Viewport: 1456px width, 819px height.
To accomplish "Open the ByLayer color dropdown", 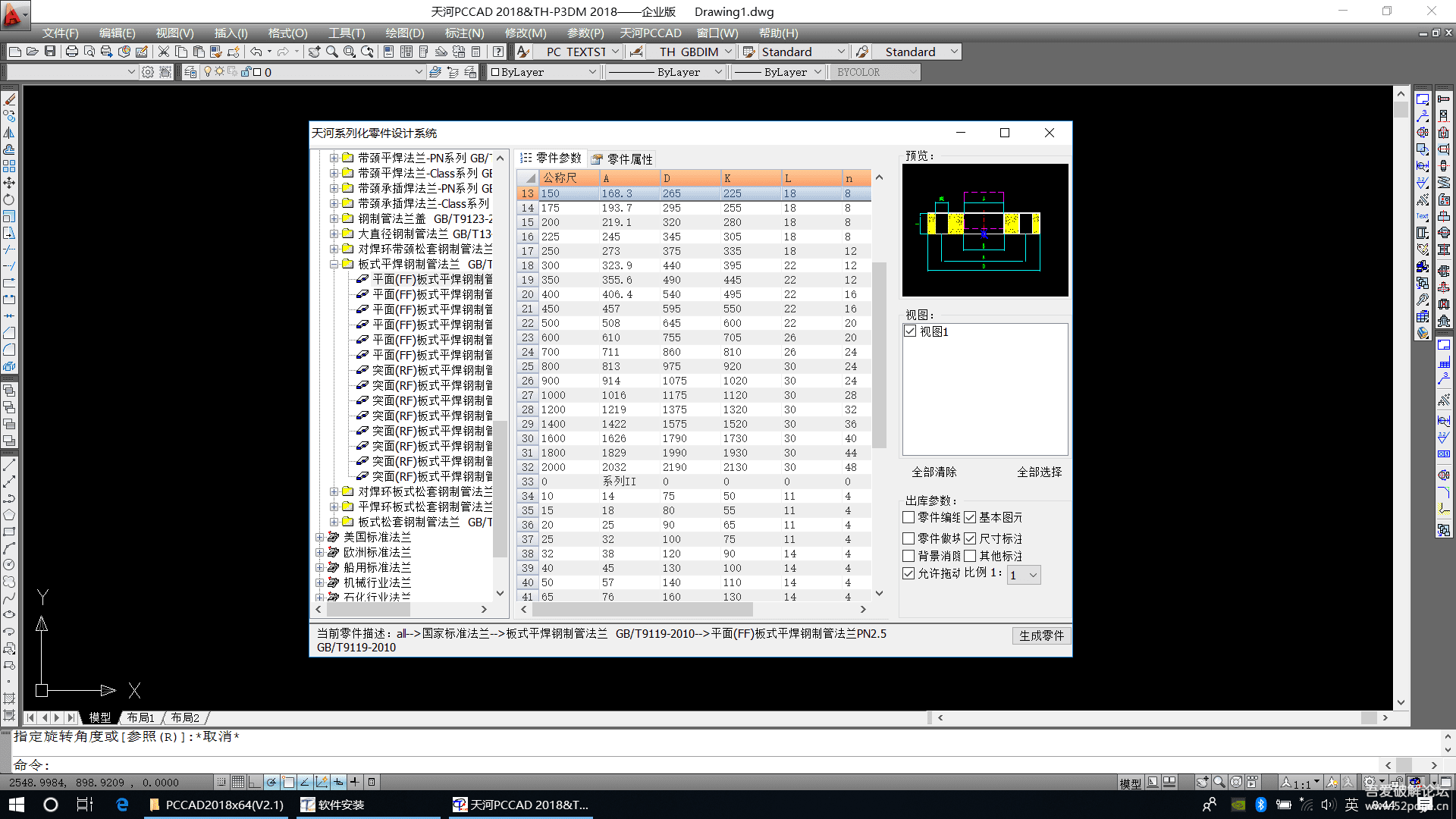I will 544,72.
